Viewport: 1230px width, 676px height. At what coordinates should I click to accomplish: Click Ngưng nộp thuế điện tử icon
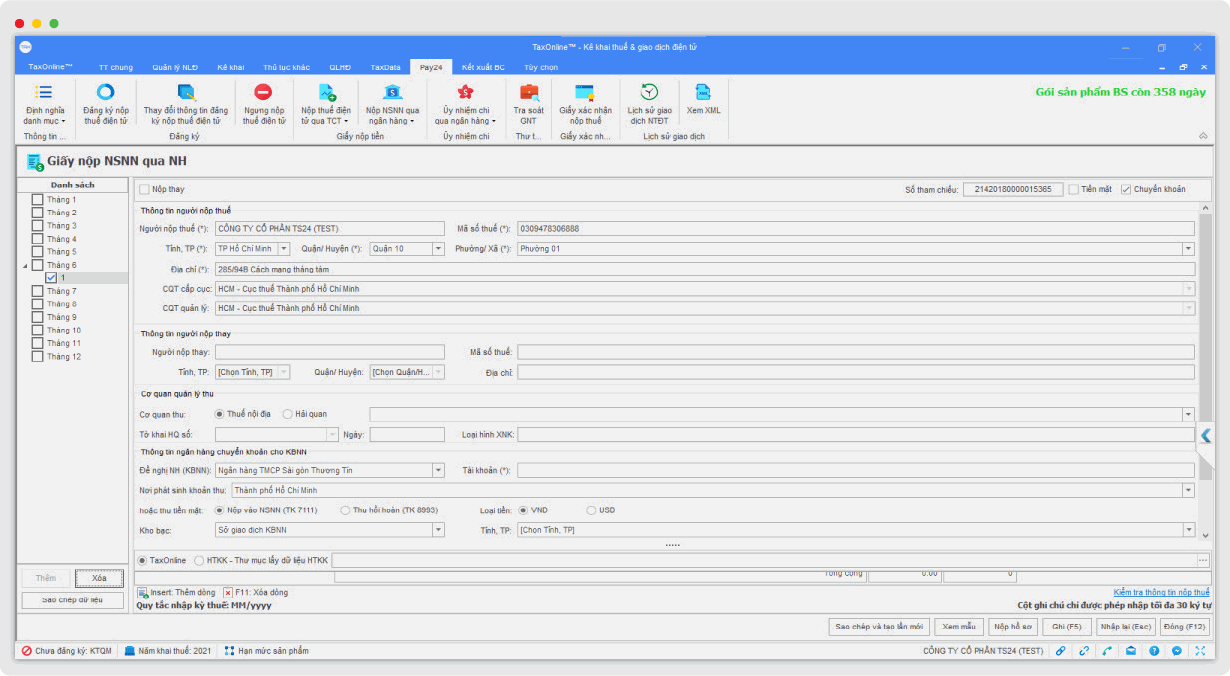[263, 94]
